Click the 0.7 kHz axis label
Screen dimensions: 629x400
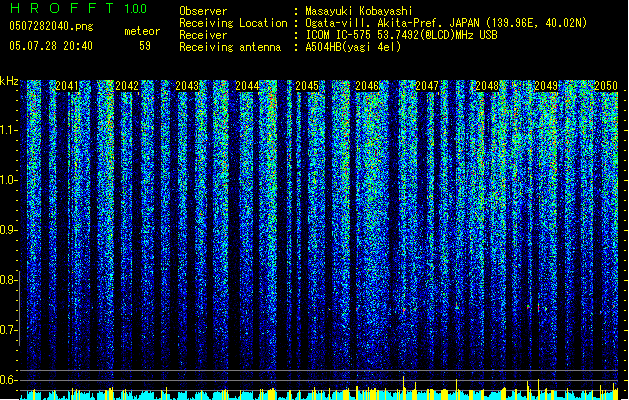point(9,330)
